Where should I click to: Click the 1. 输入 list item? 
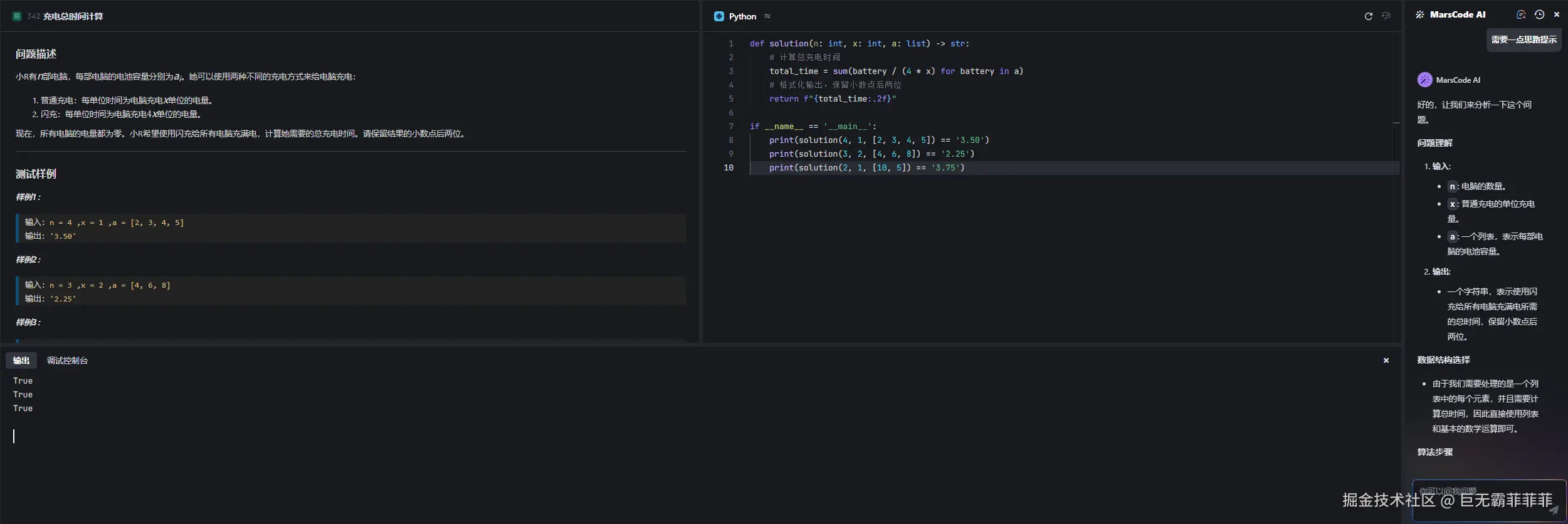[1437, 167]
